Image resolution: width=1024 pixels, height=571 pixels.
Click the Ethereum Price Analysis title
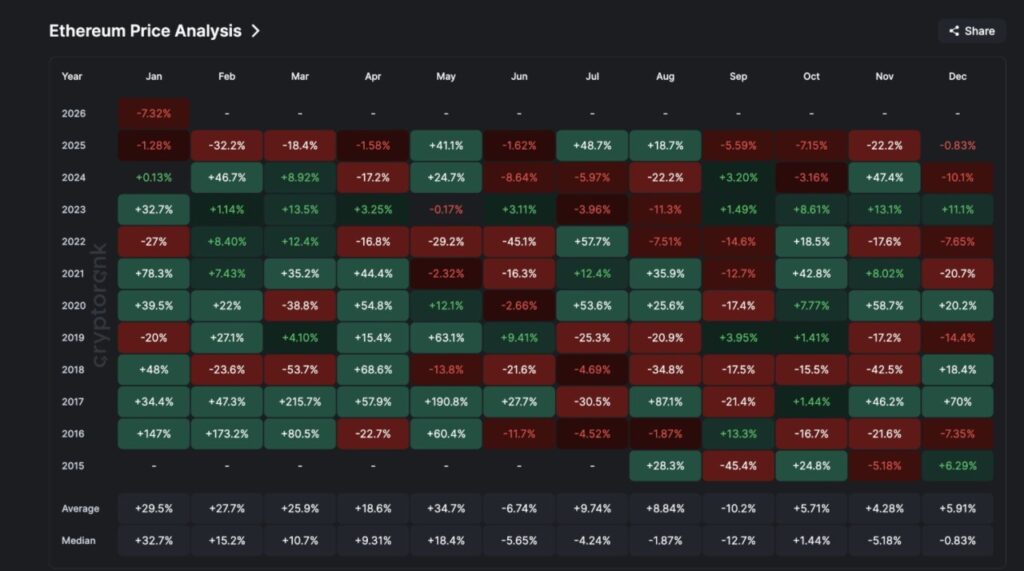[x=145, y=31]
